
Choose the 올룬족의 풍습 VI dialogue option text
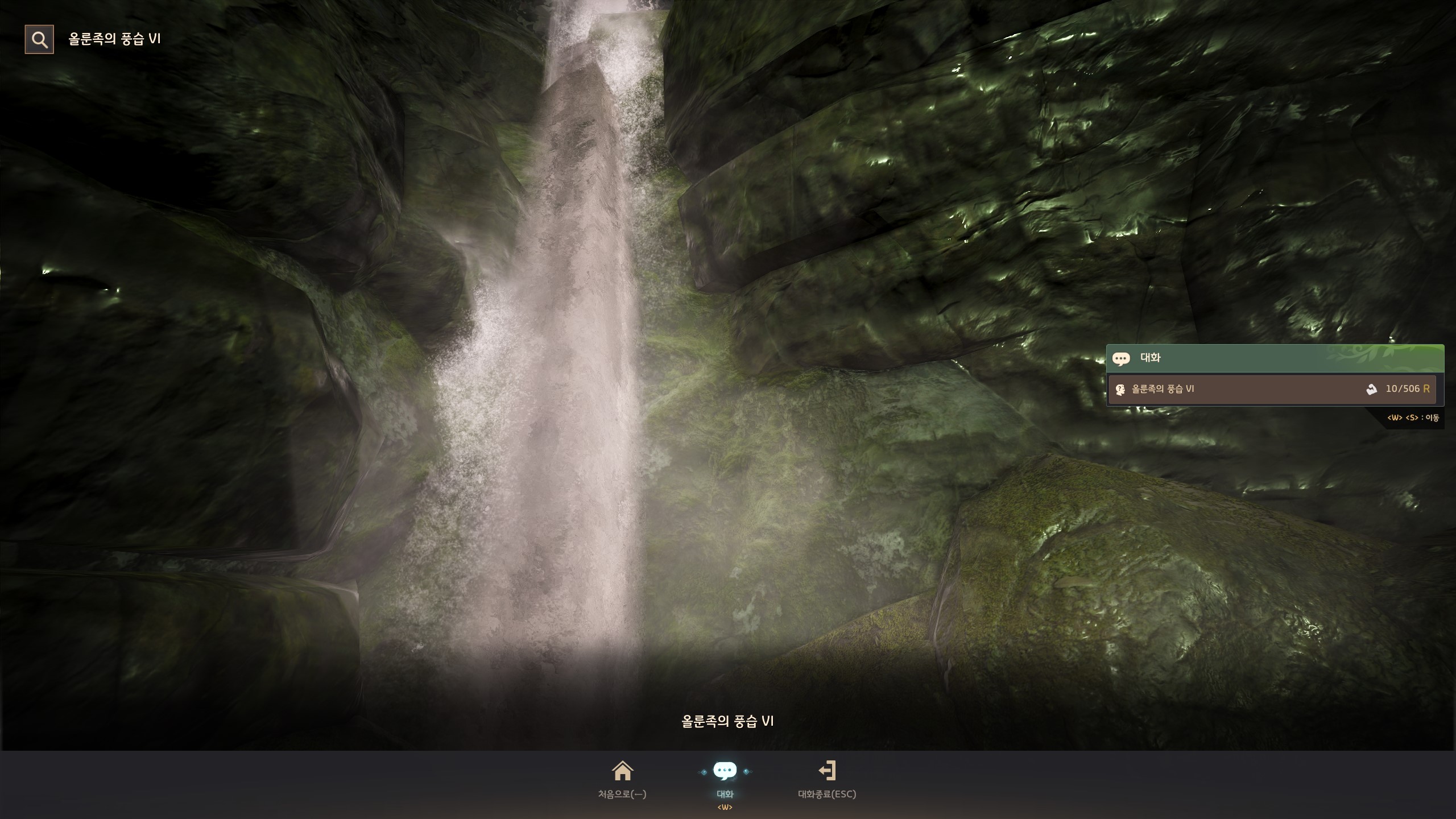coord(1163,389)
